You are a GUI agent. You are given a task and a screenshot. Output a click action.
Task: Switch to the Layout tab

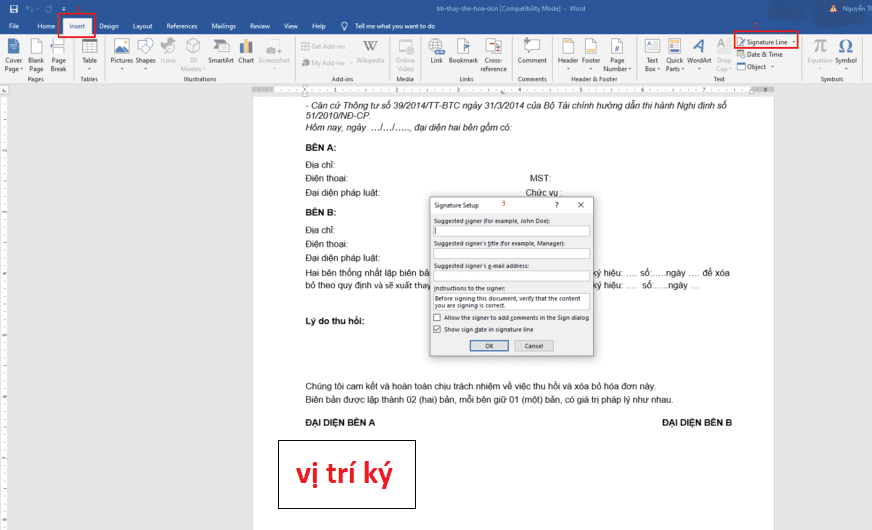pyautogui.click(x=142, y=26)
